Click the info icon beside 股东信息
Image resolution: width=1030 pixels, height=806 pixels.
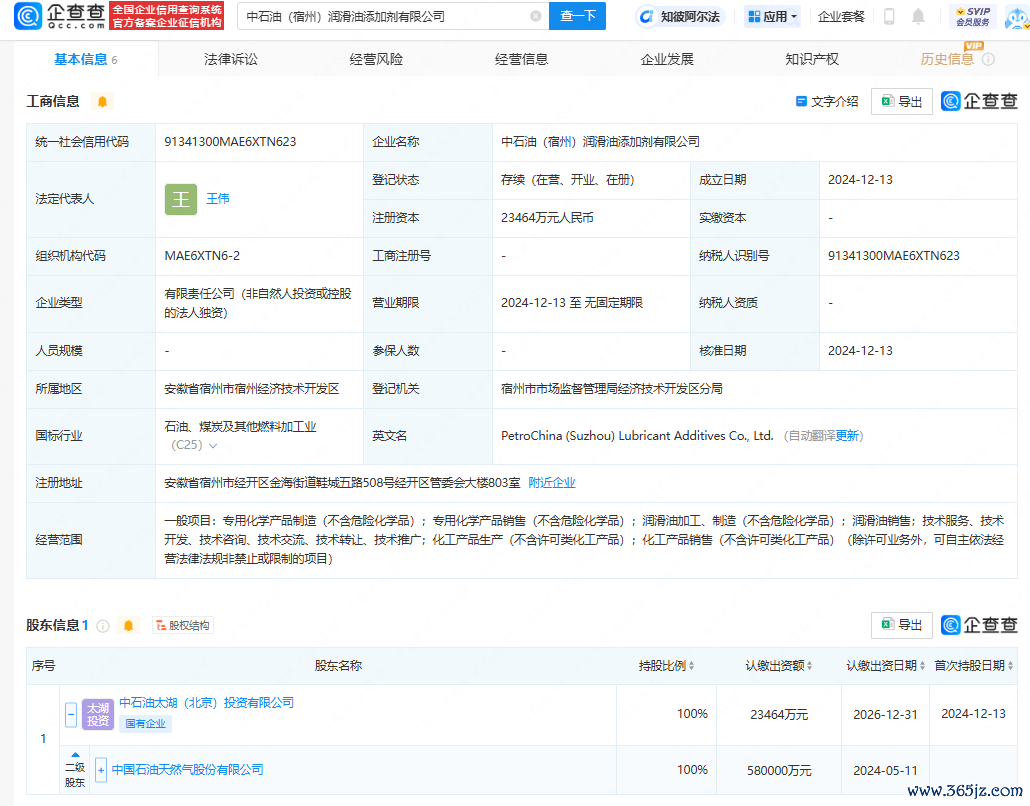pos(103,625)
